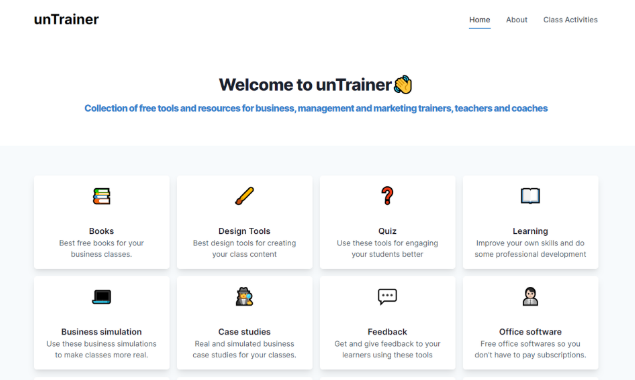Click the detective Case studies icon
The width and height of the screenshot is (635, 380).
click(x=244, y=297)
